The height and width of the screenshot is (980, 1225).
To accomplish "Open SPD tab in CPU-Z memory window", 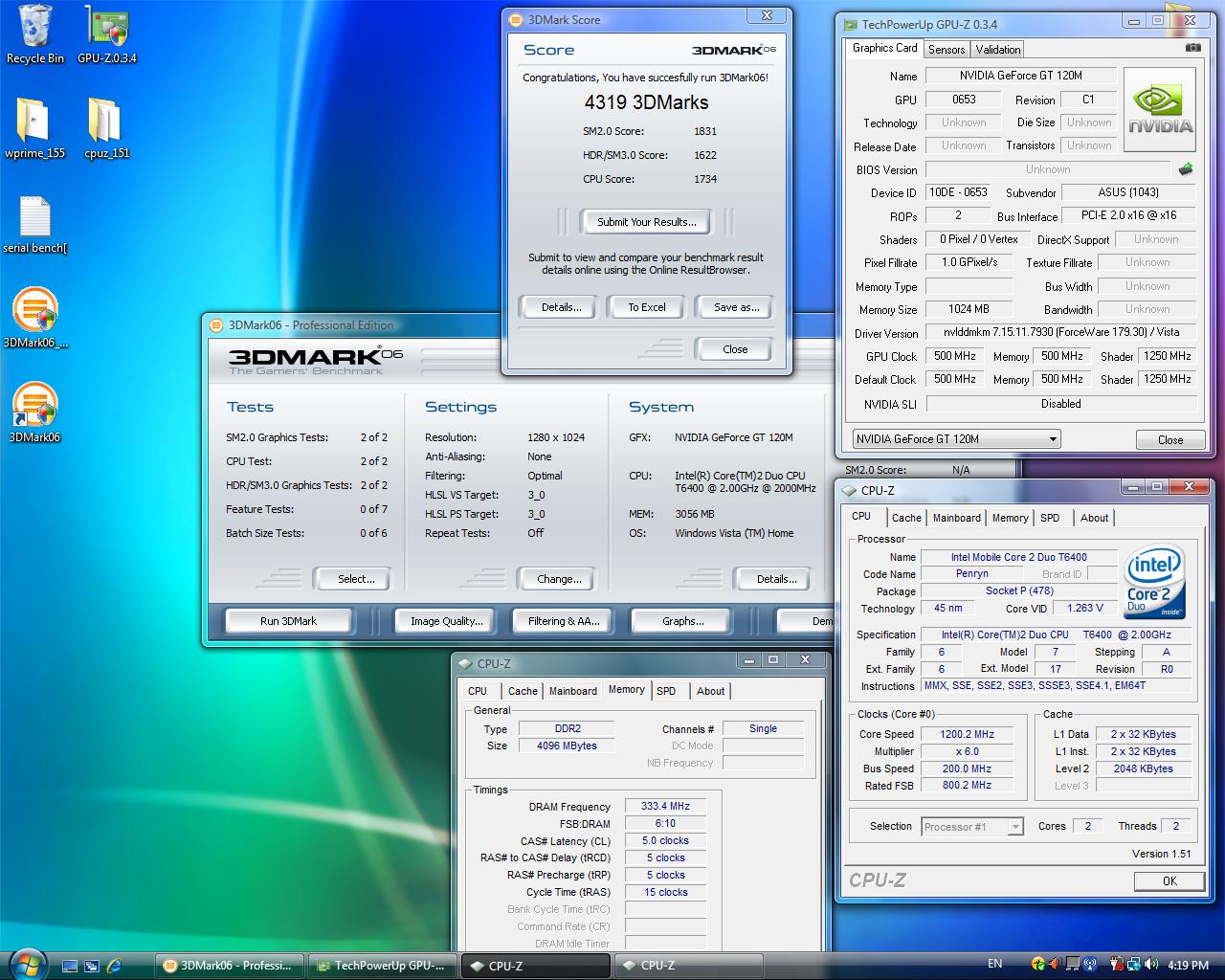I will (666, 691).
